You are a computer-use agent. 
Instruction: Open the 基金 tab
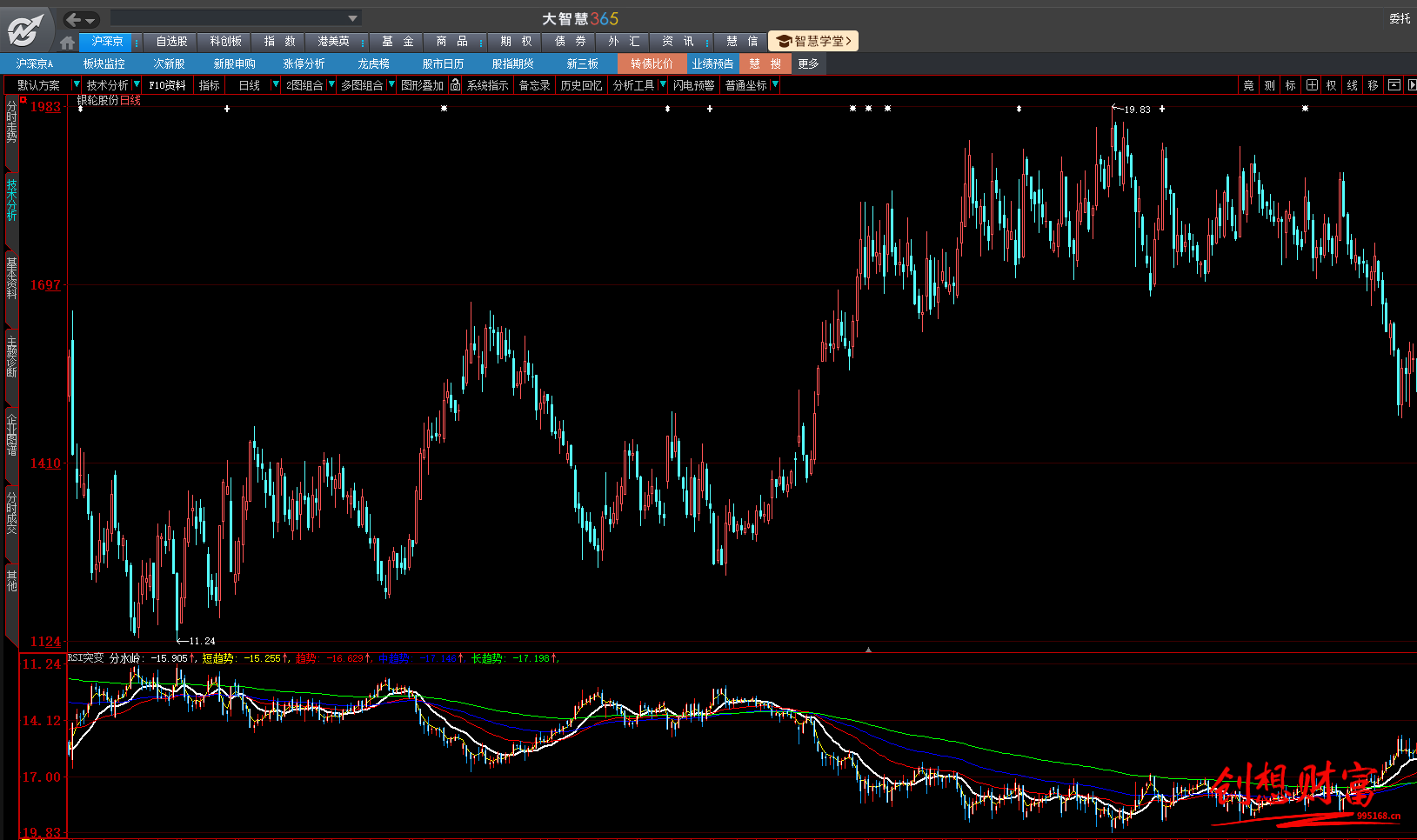pyautogui.click(x=398, y=42)
